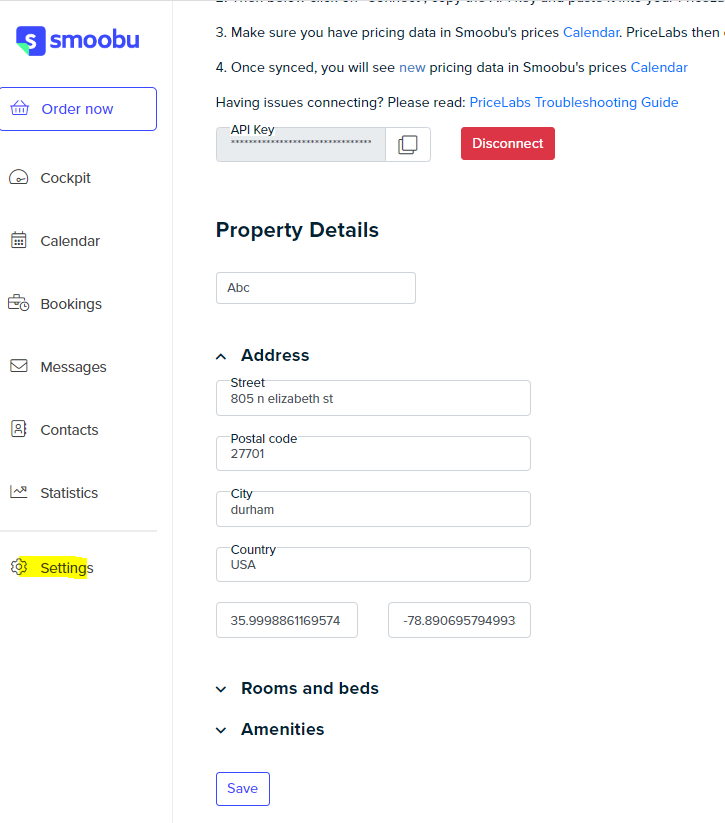This screenshot has height=823, width=725.
Task: Click the Save button
Action: pos(243,788)
